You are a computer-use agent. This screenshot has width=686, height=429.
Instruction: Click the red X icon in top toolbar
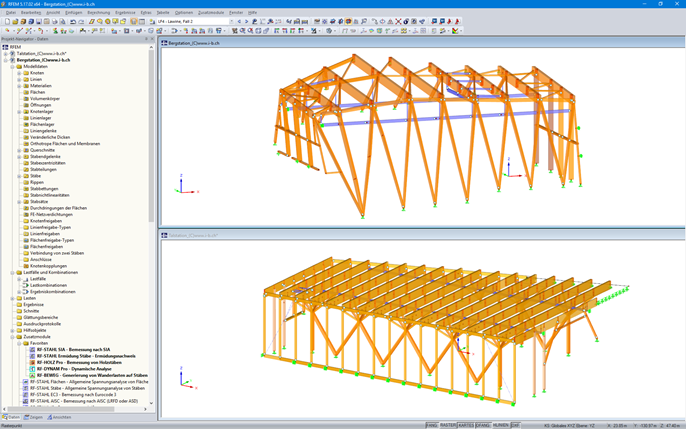[x=398, y=21]
